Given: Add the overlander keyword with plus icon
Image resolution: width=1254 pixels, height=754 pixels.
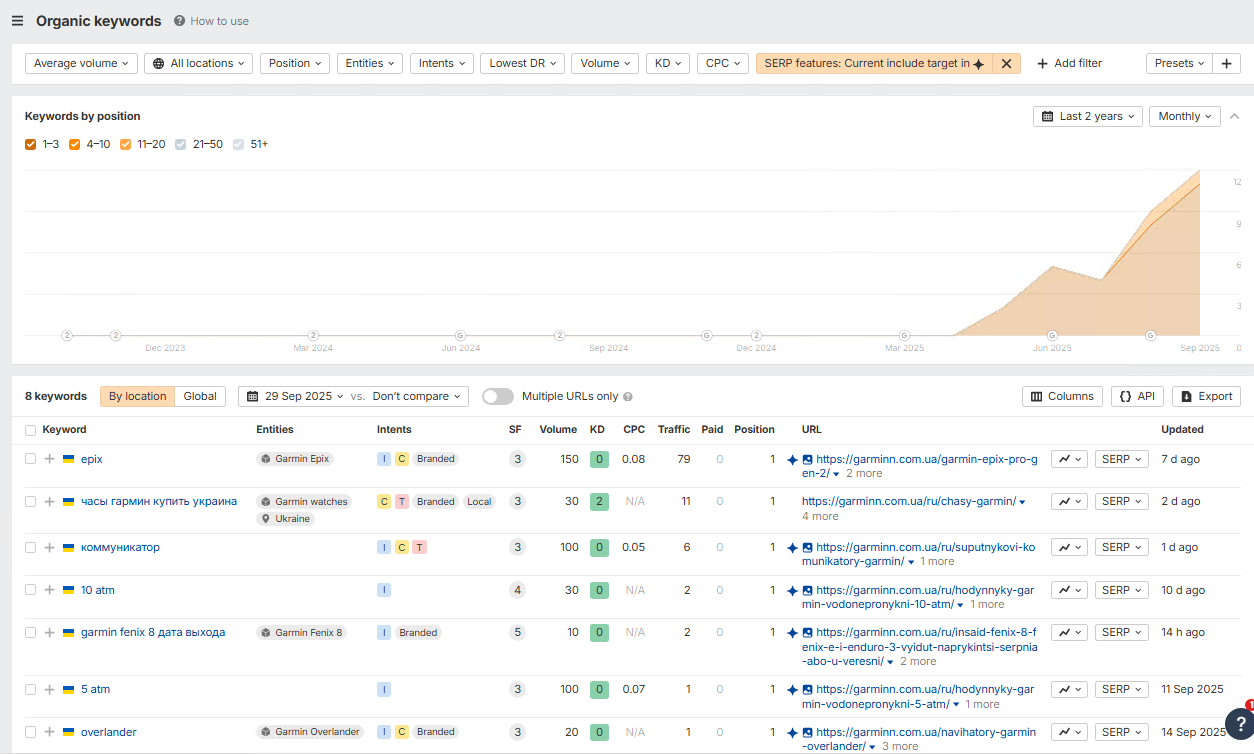Looking at the screenshot, I should pos(50,732).
